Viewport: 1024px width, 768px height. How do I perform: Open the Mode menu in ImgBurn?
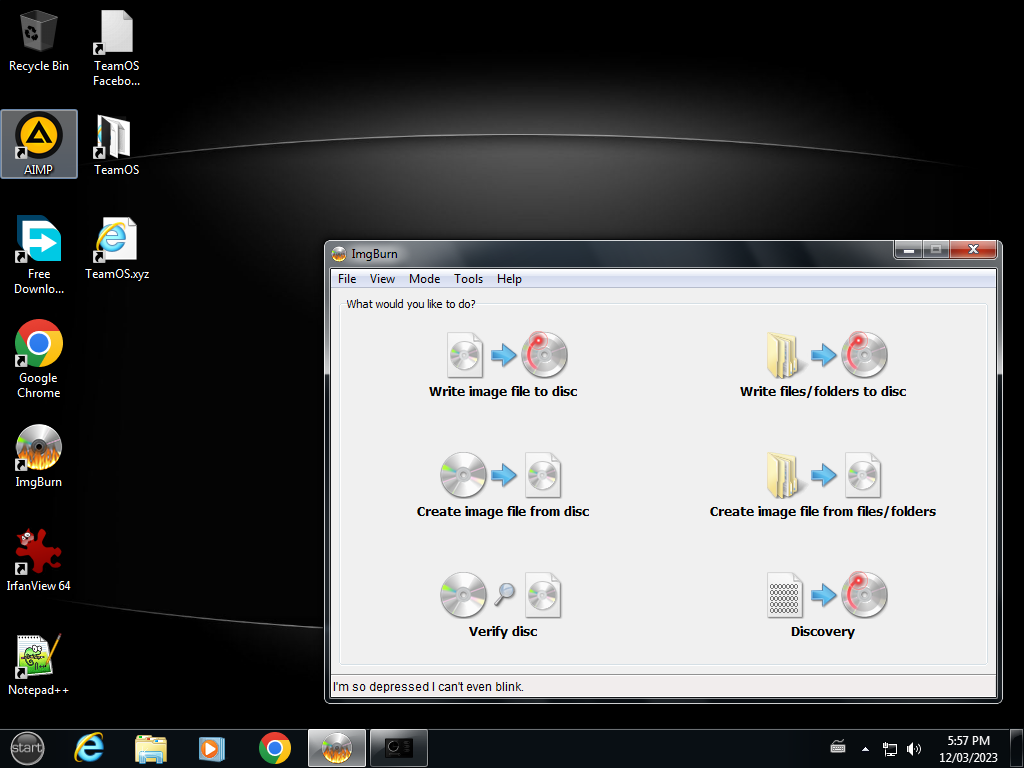click(x=424, y=279)
